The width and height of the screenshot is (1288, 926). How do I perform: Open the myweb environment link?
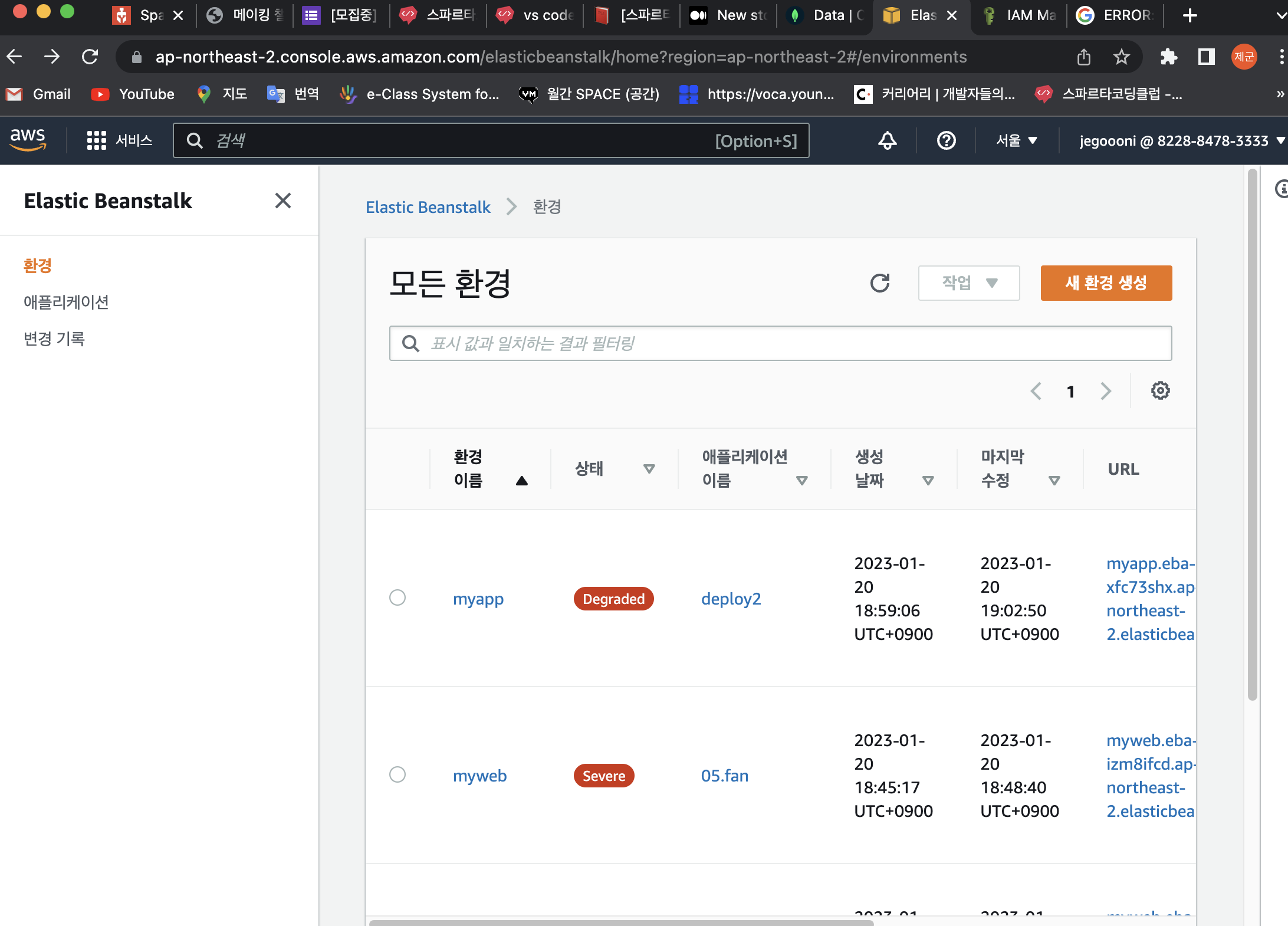(x=480, y=776)
